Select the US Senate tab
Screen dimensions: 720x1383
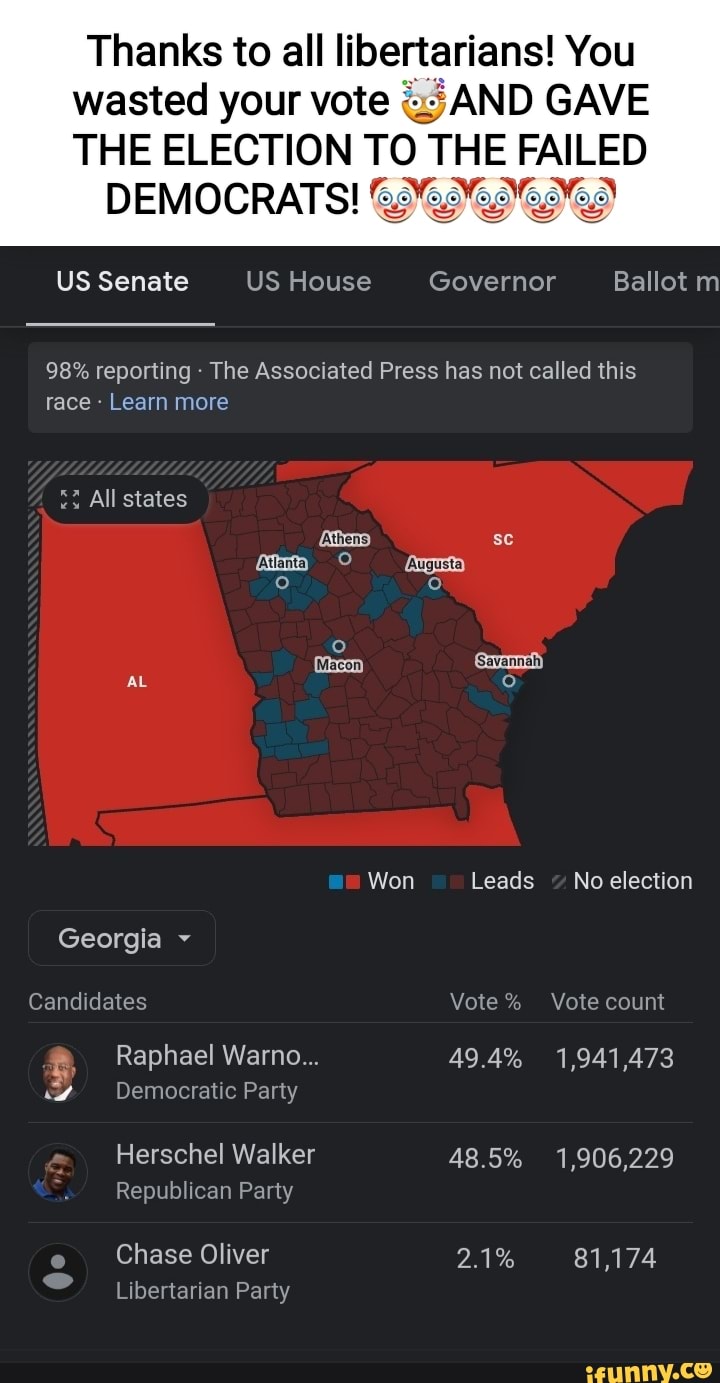click(121, 282)
